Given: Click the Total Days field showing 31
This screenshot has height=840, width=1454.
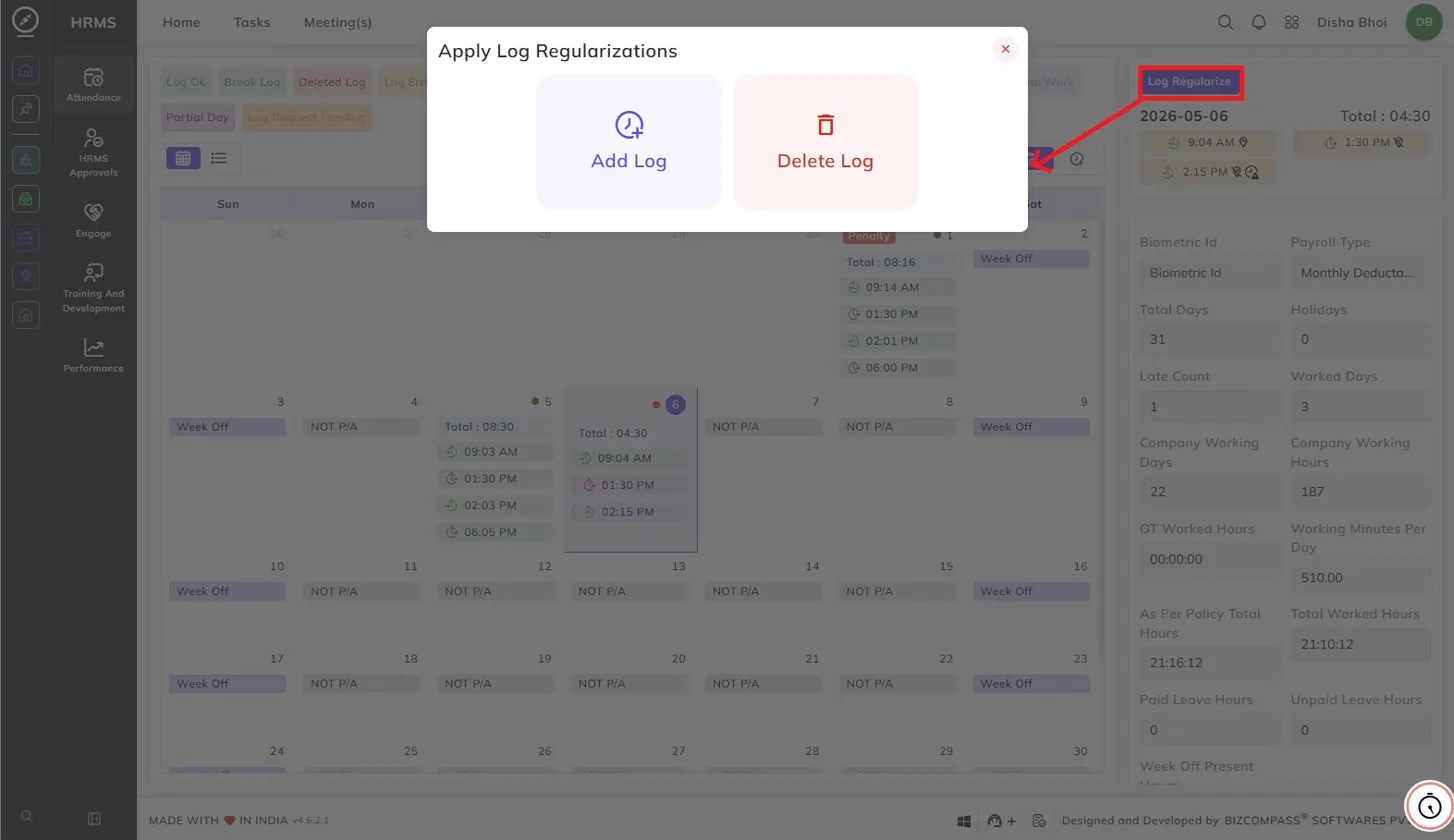Looking at the screenshot, I should pos(1210,339).
